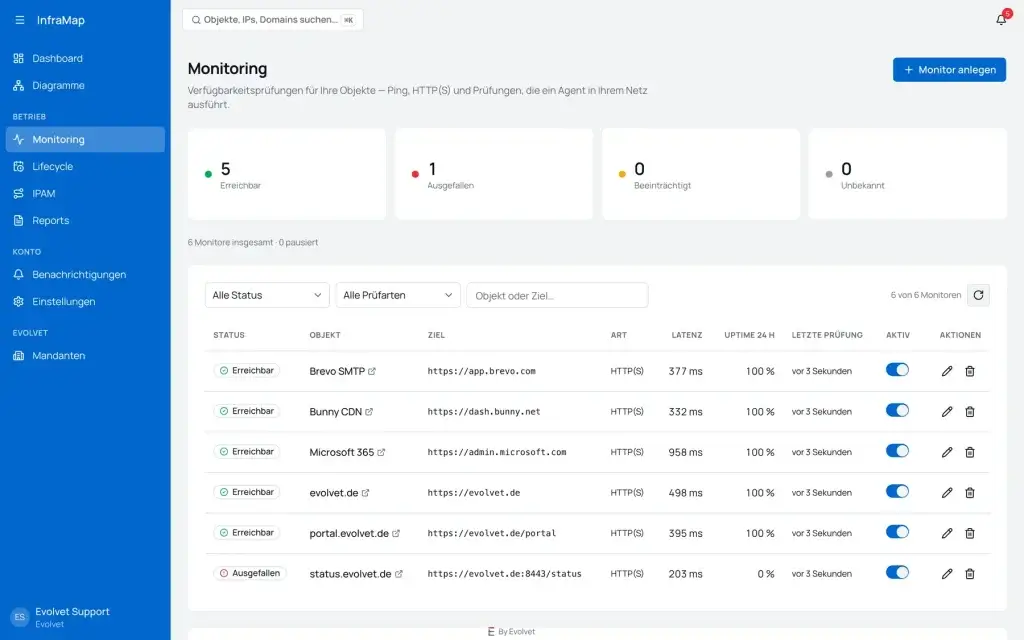This screenshot has width=1024, height=640.
Task: Edit the Microsoft 365 monitor
Action: click(947, 452)
